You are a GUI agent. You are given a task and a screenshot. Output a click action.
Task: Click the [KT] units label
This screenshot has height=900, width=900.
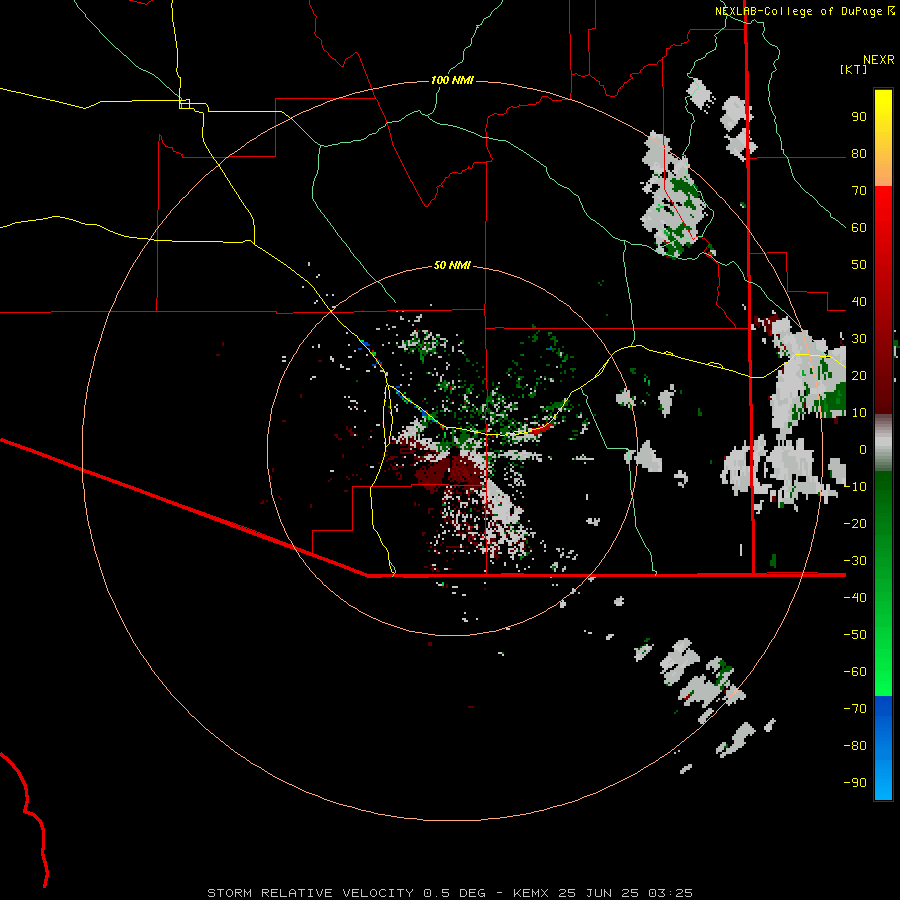tap(854, 69)
